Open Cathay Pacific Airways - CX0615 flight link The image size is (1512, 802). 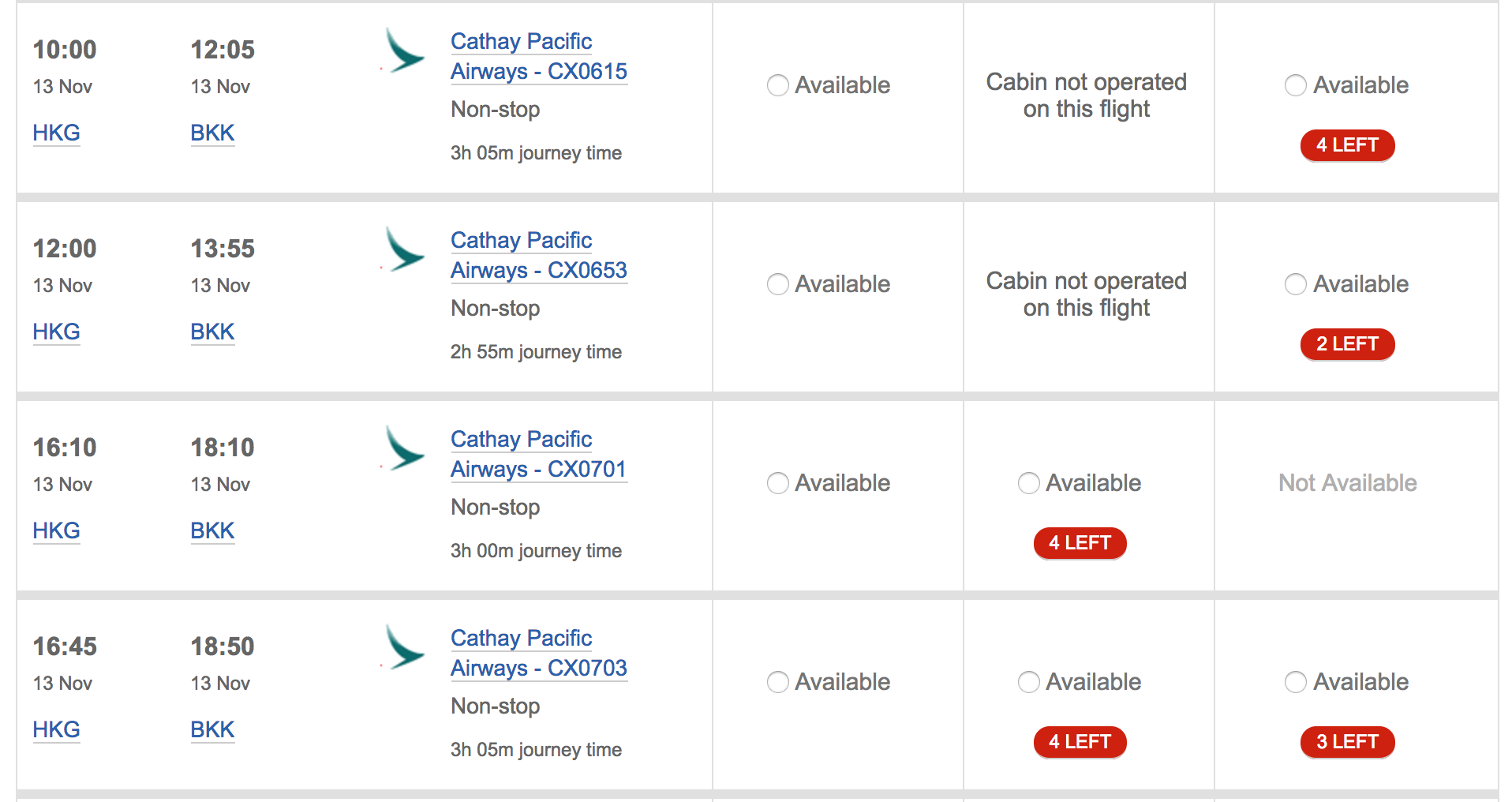coord(539,56)
